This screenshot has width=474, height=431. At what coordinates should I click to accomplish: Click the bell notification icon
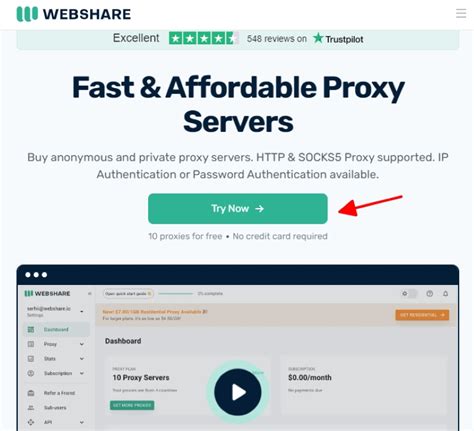point(445,294)
